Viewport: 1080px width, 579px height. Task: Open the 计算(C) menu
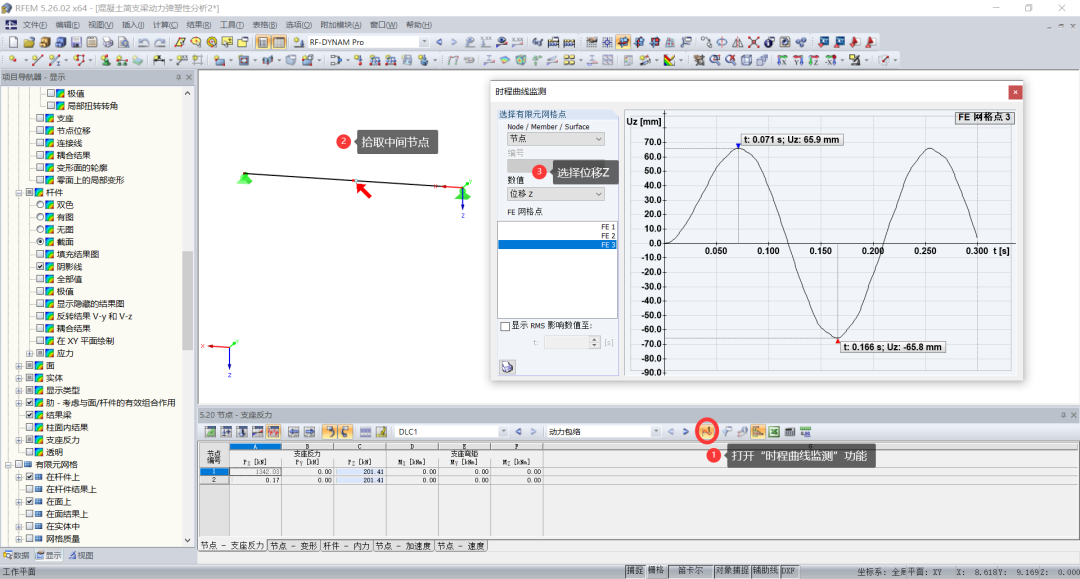[165, 25]
